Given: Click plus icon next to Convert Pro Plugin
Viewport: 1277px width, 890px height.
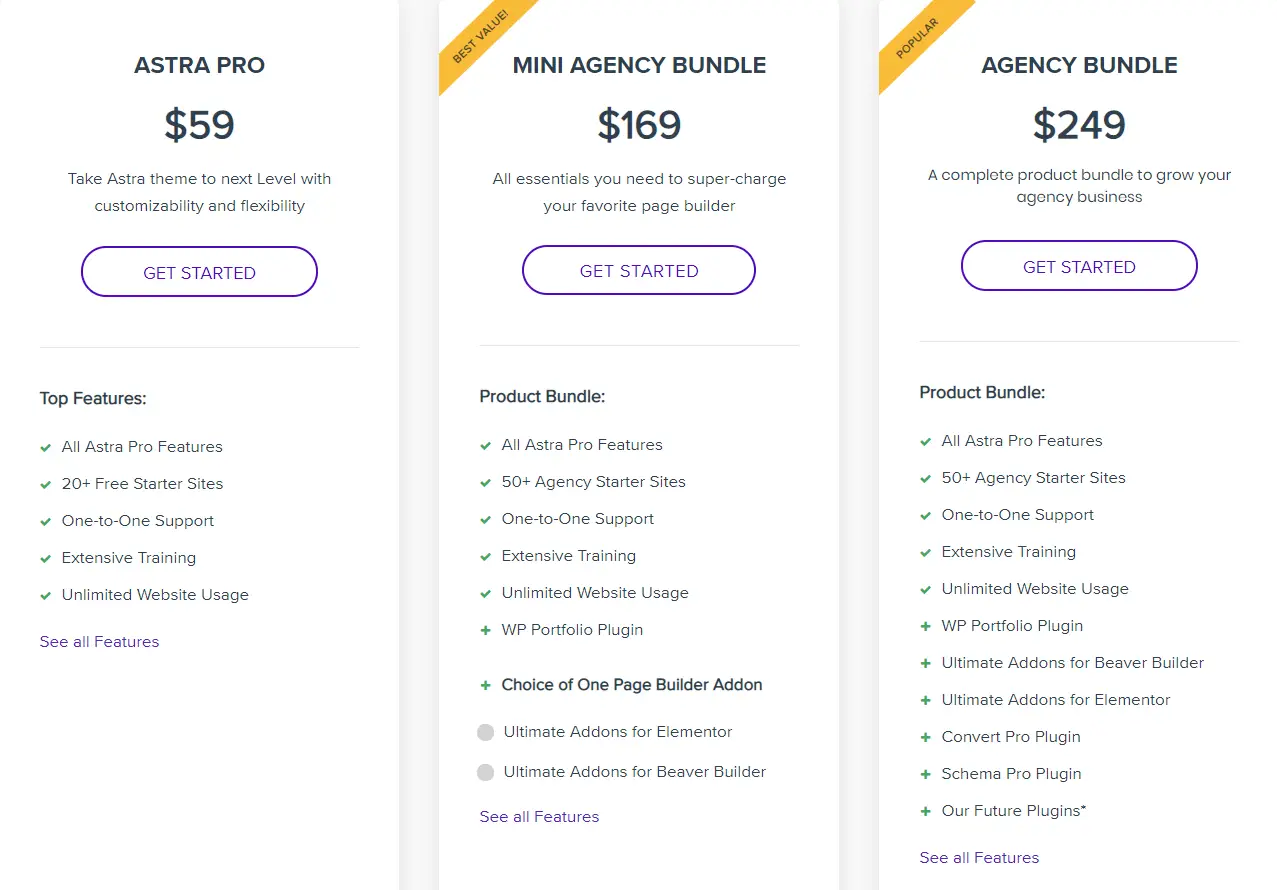Looking at the screenshot, I should click(926, 737).
